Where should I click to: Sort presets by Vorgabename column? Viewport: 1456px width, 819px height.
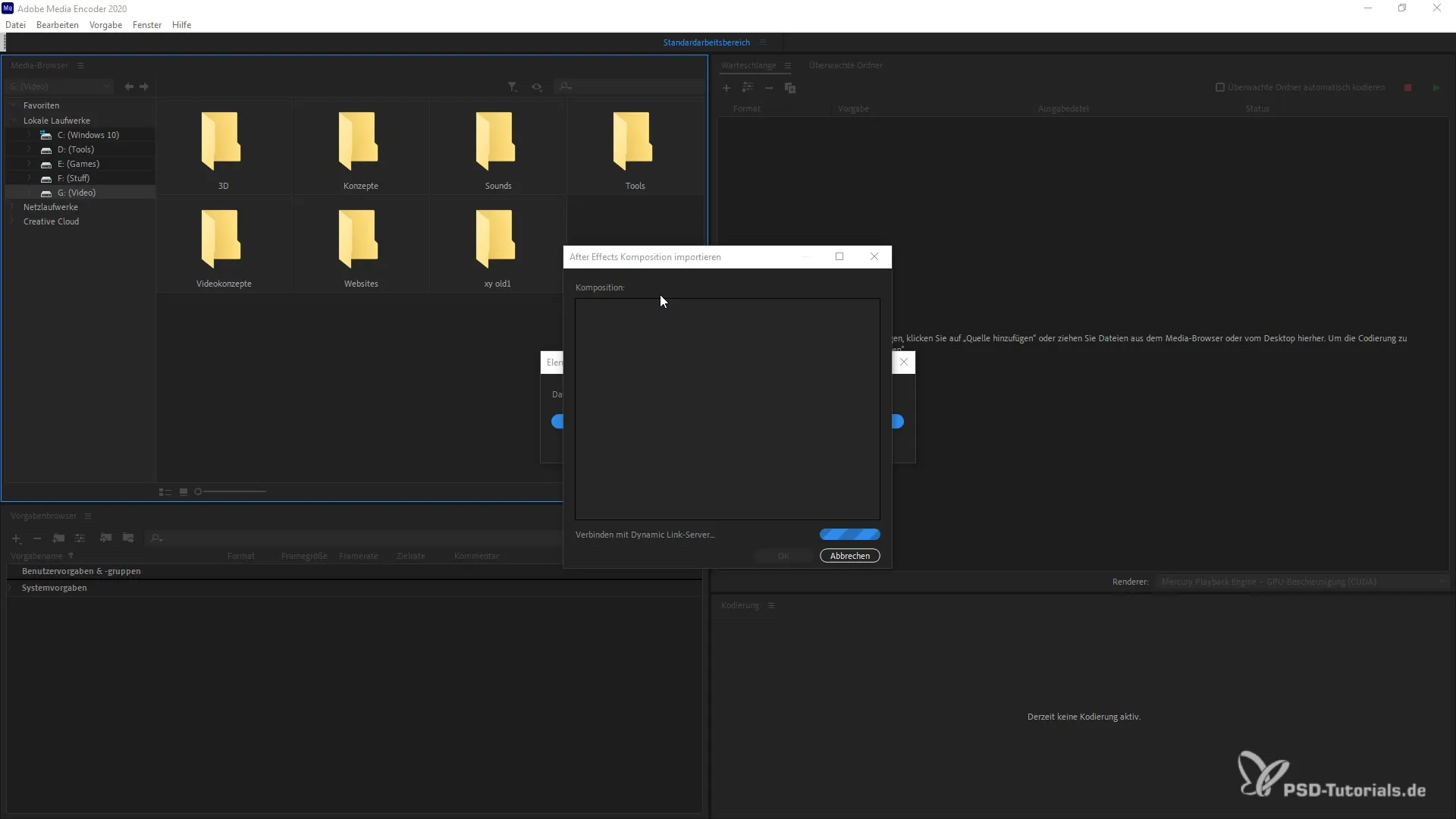42,557
